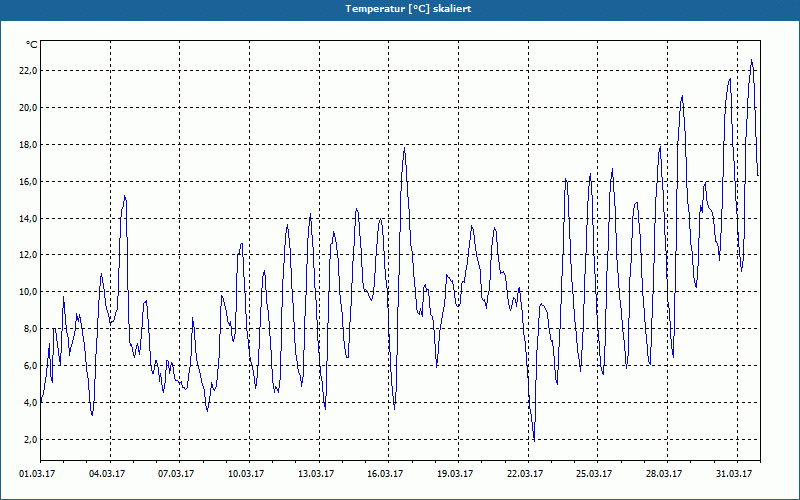The width and height of the screenshot is (800, 500).
Task: Click the 01.03.17 date label
Action: click(x=37, y=474)
